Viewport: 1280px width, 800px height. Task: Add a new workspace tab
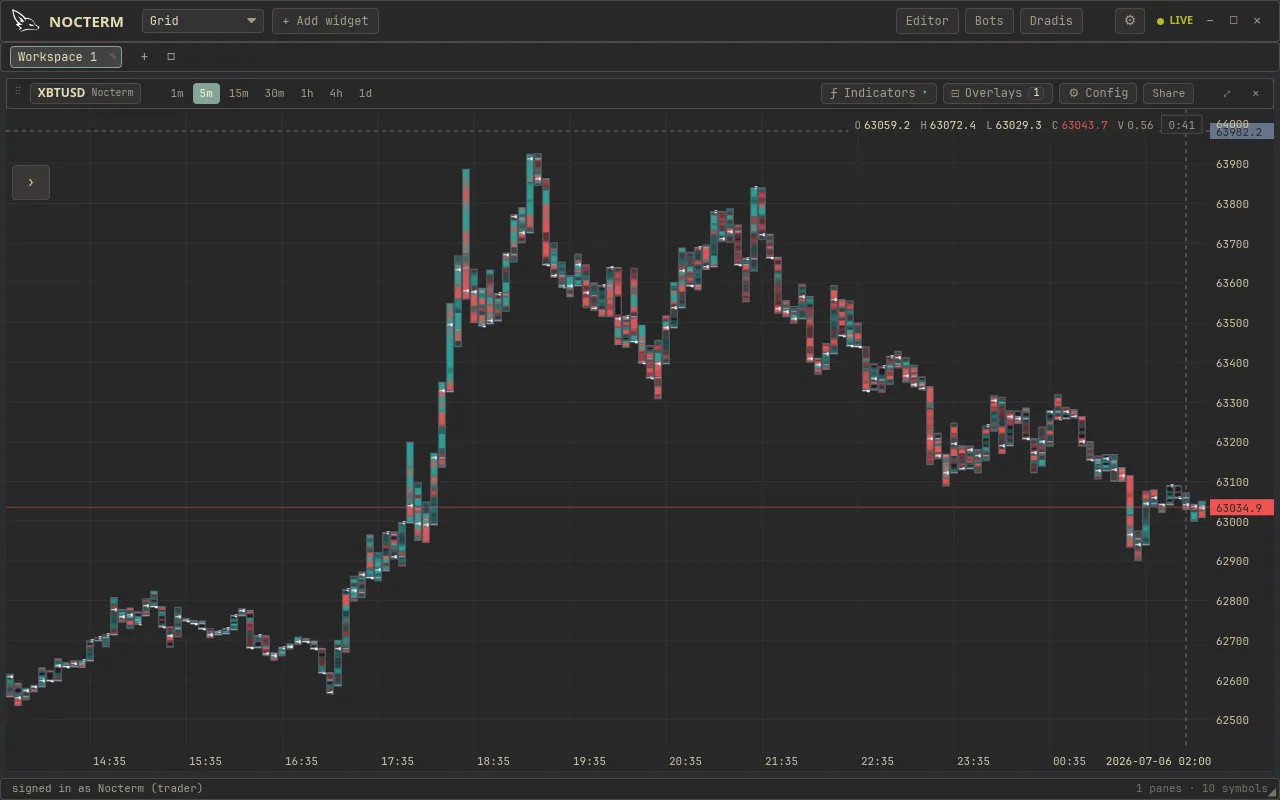144,57
